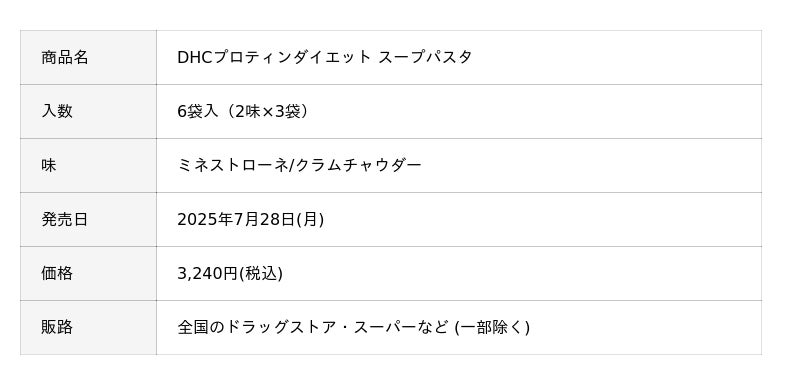This screenshot has width=800, height=385.
Task: Click the 商品名 header cell
Action: [88, 58]
